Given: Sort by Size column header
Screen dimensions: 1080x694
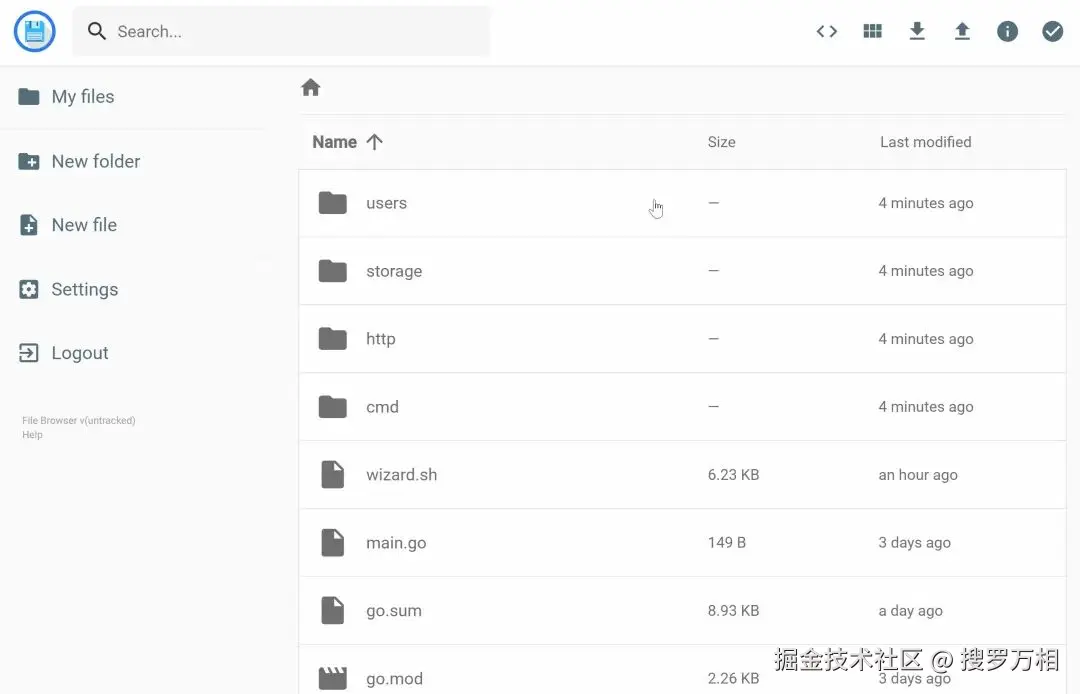Looking at the screenshot, I should [721, 142].
